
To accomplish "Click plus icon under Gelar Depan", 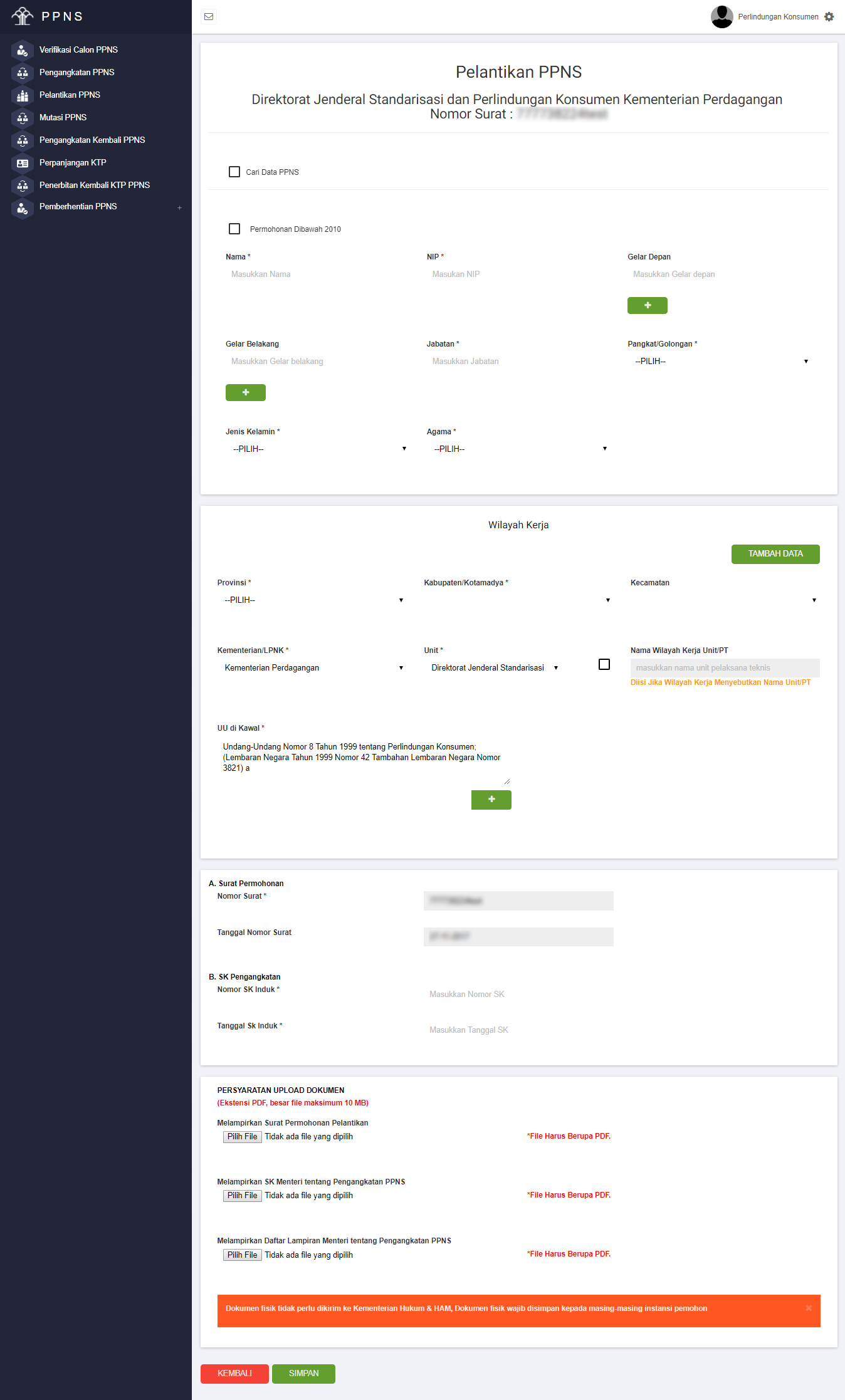I will tap(647, 305).
